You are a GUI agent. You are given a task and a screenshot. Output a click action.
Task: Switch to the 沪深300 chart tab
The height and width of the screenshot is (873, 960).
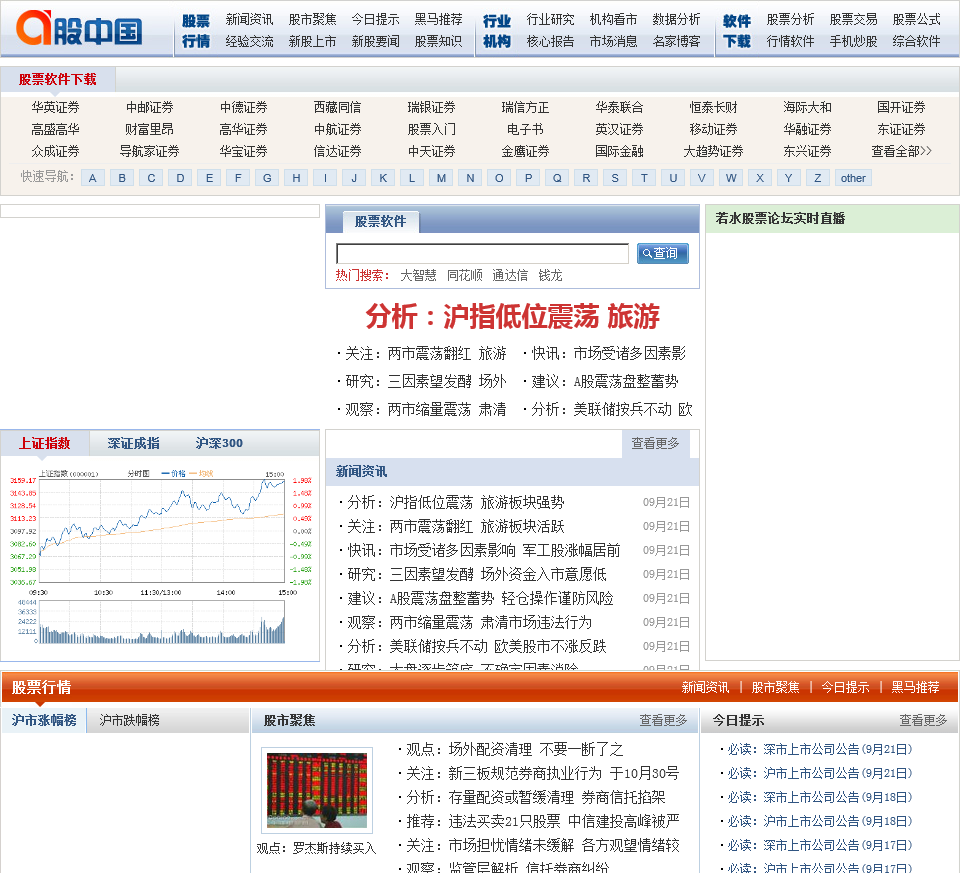[x=219, y=443]
